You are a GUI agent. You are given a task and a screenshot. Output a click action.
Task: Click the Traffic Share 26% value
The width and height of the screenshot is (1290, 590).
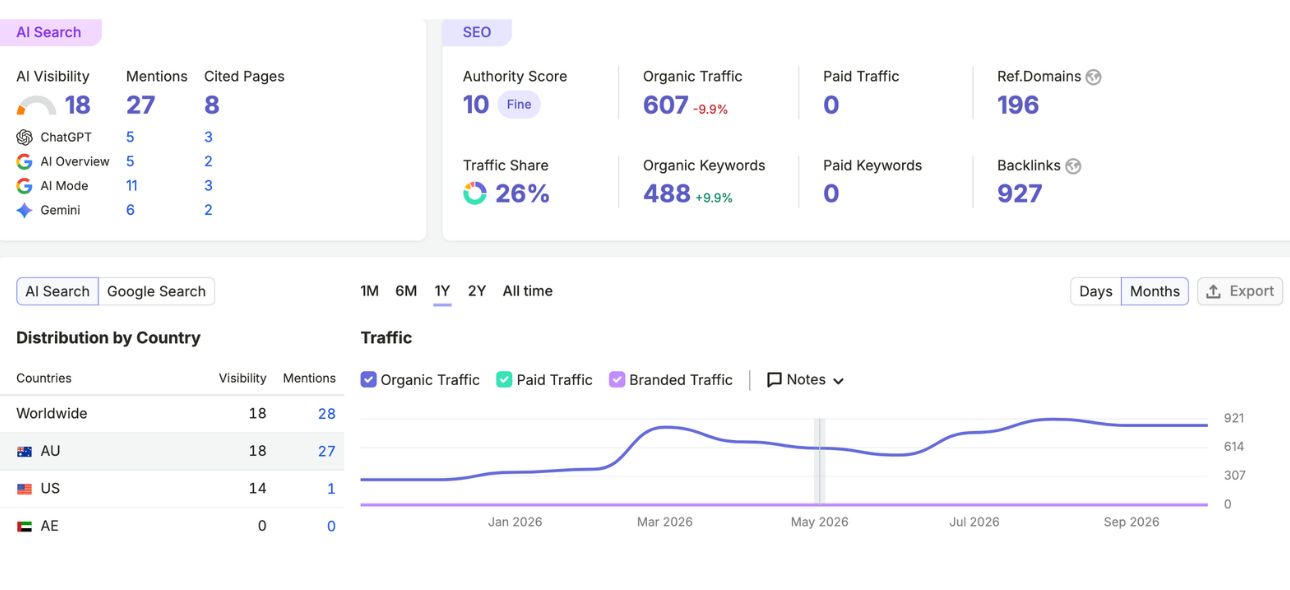[x=523, y=193]
